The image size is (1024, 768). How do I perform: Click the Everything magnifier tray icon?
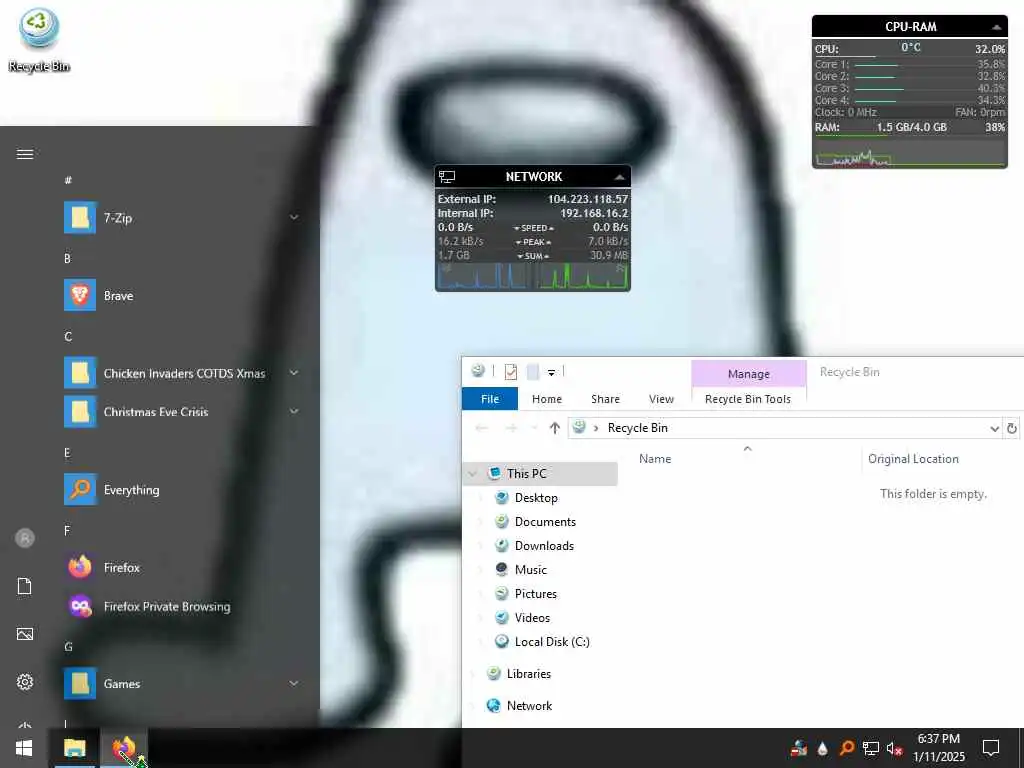(846, 748)
